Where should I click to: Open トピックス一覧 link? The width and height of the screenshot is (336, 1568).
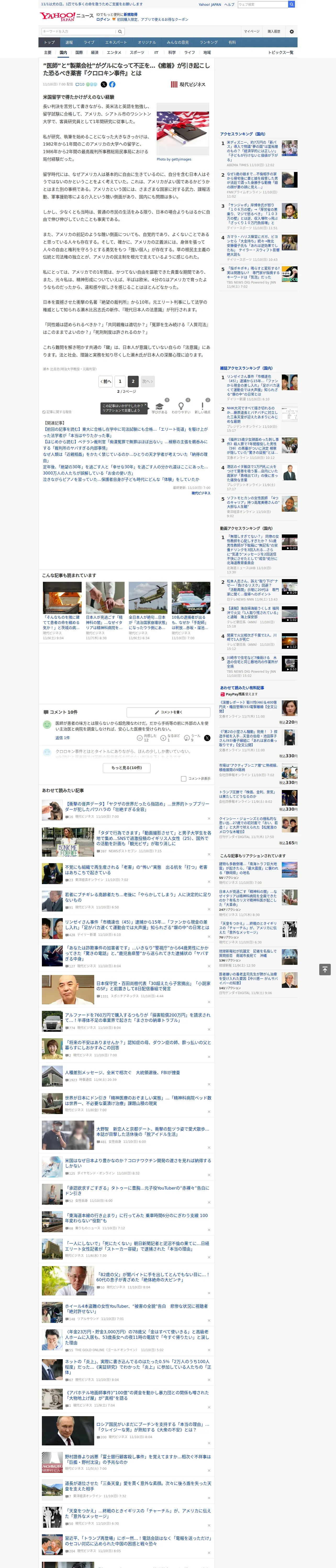(x=281, y=52)
